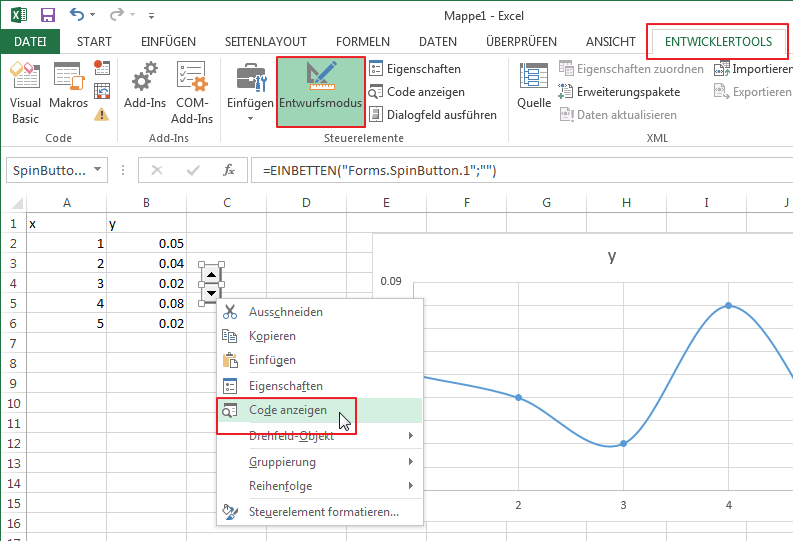793x541 pixels.
Task: Click cell A1 containing x
Action: click(67, 224)
